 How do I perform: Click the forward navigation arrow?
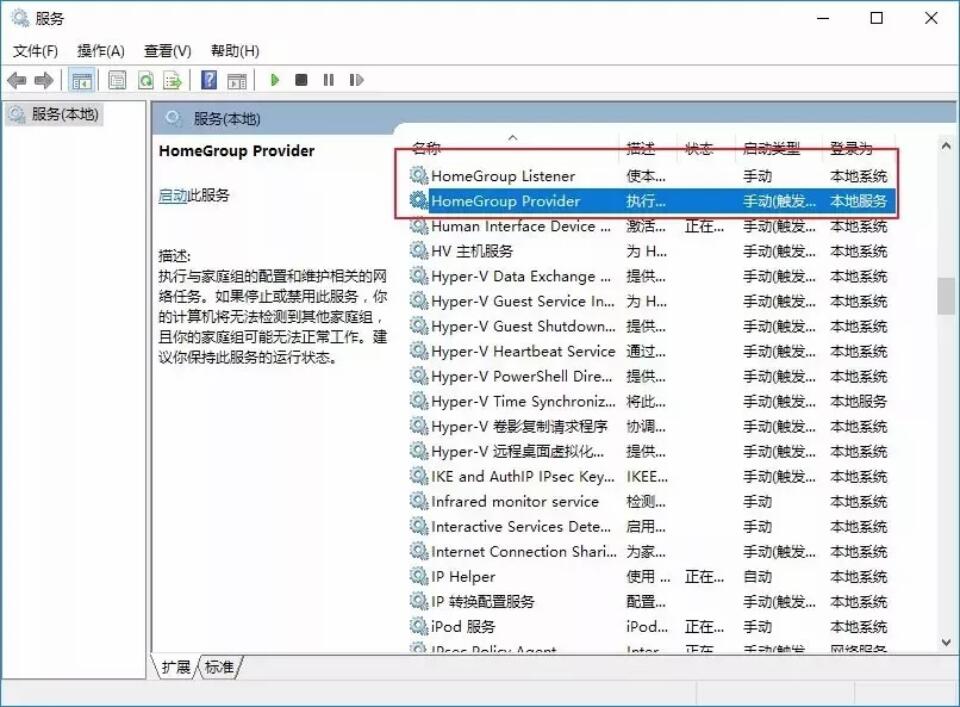point(44,80)
